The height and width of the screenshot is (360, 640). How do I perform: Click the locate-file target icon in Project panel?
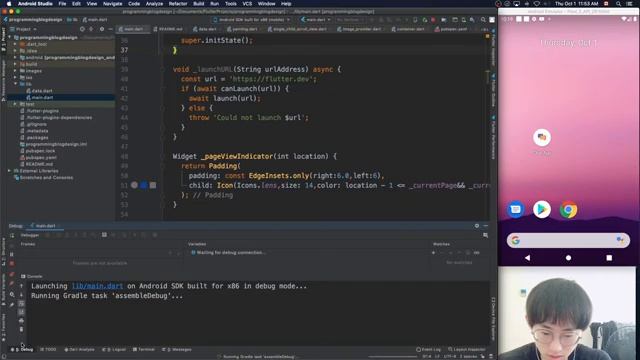coord(82,29)
